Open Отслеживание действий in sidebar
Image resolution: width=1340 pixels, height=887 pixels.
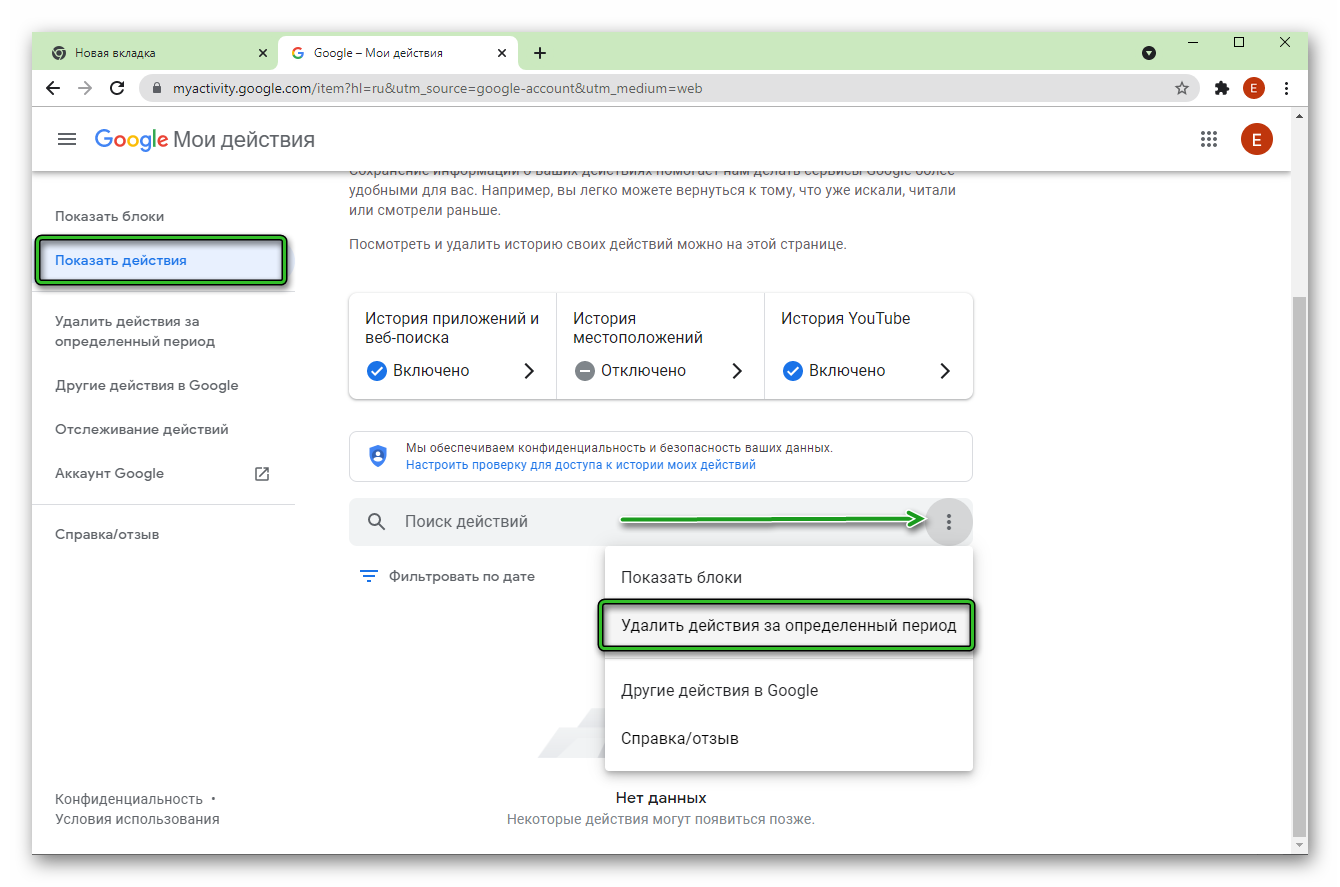[x=142, y=429]
